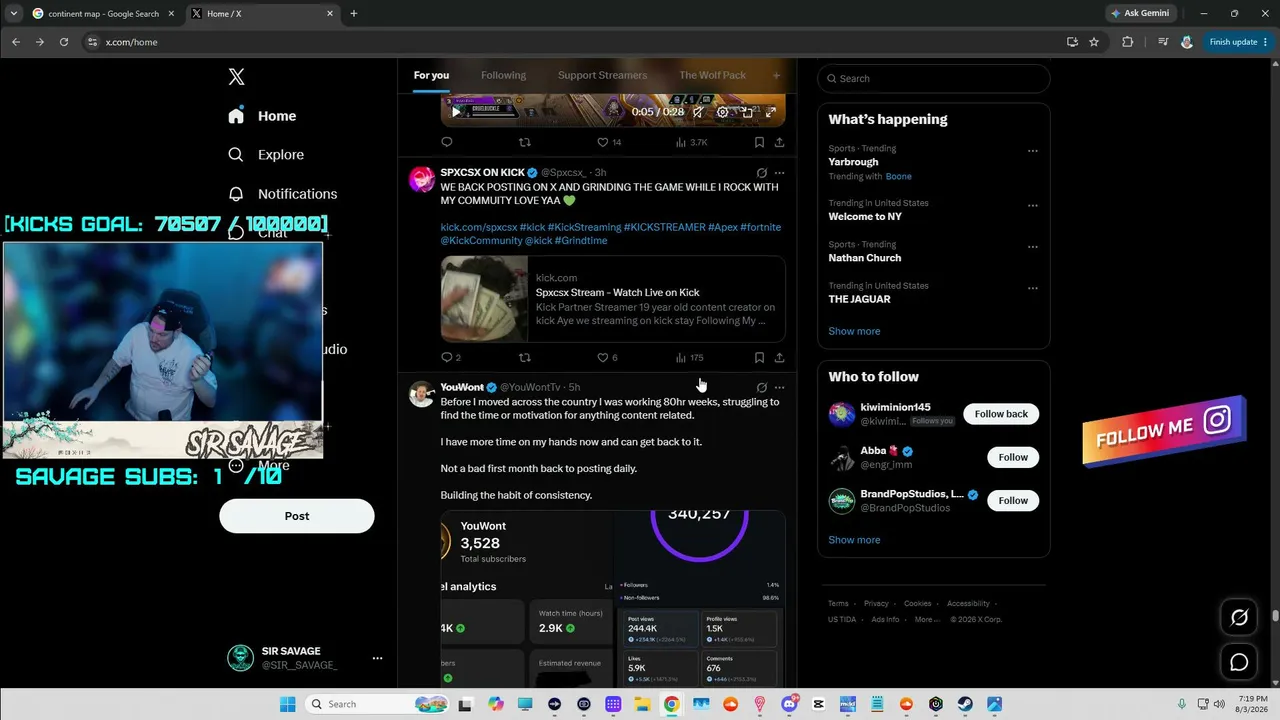Like the top post with 14 likes
Viewport: 1280px width, 720px height.
[x=609, y=142]
